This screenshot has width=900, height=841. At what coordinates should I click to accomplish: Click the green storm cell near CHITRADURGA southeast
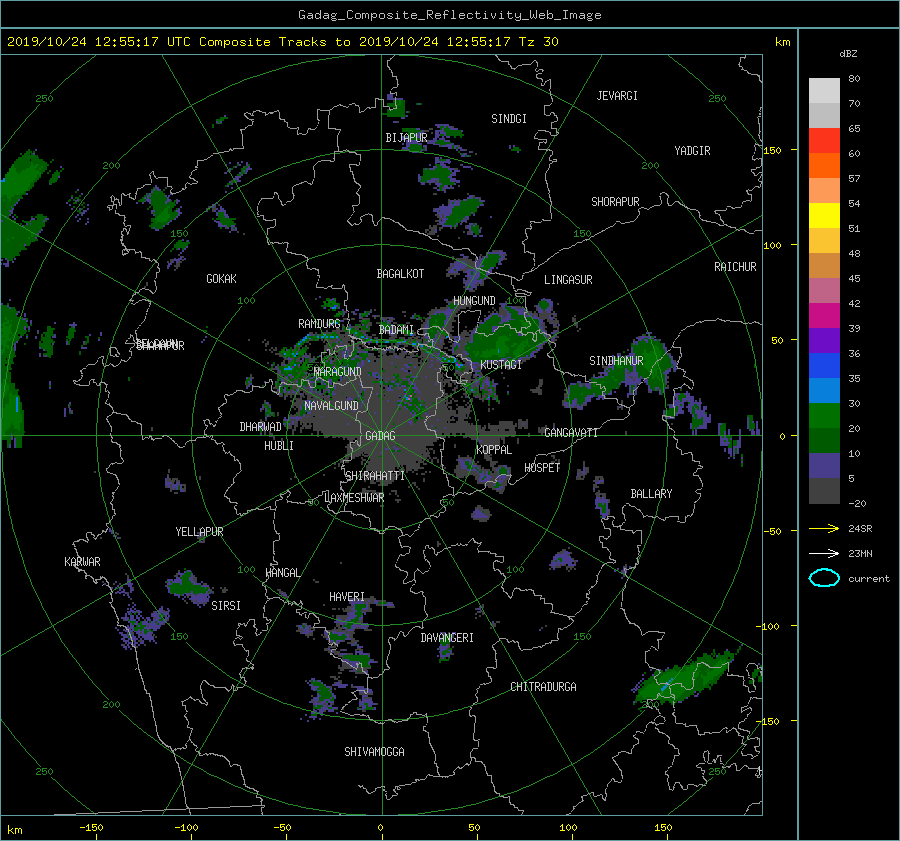click(683, 677)
